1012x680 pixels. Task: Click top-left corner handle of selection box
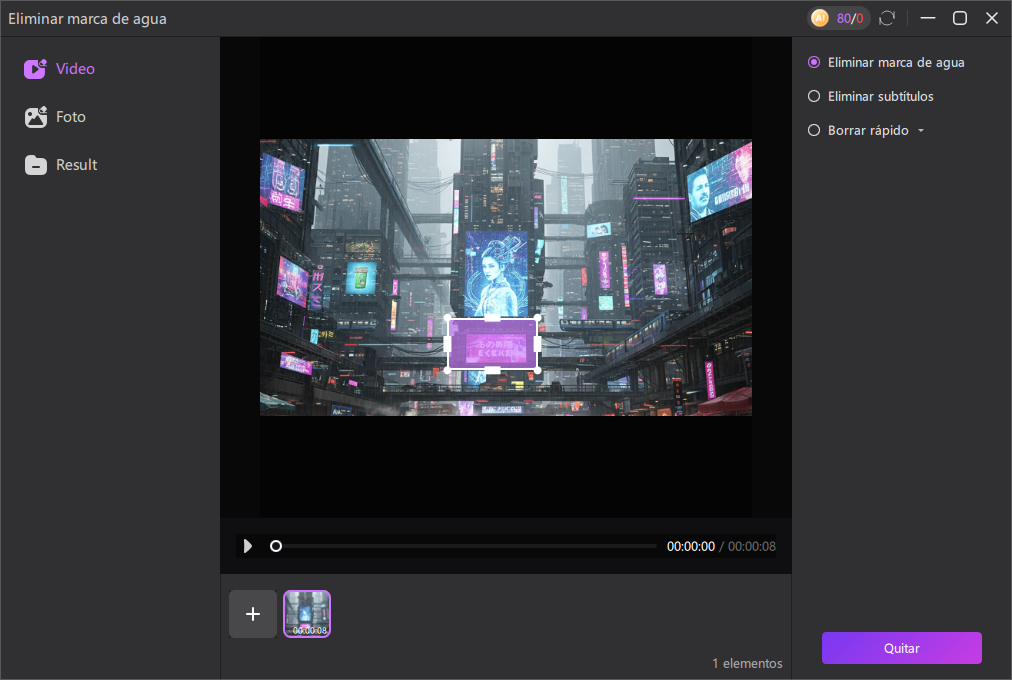click(448, 318)
